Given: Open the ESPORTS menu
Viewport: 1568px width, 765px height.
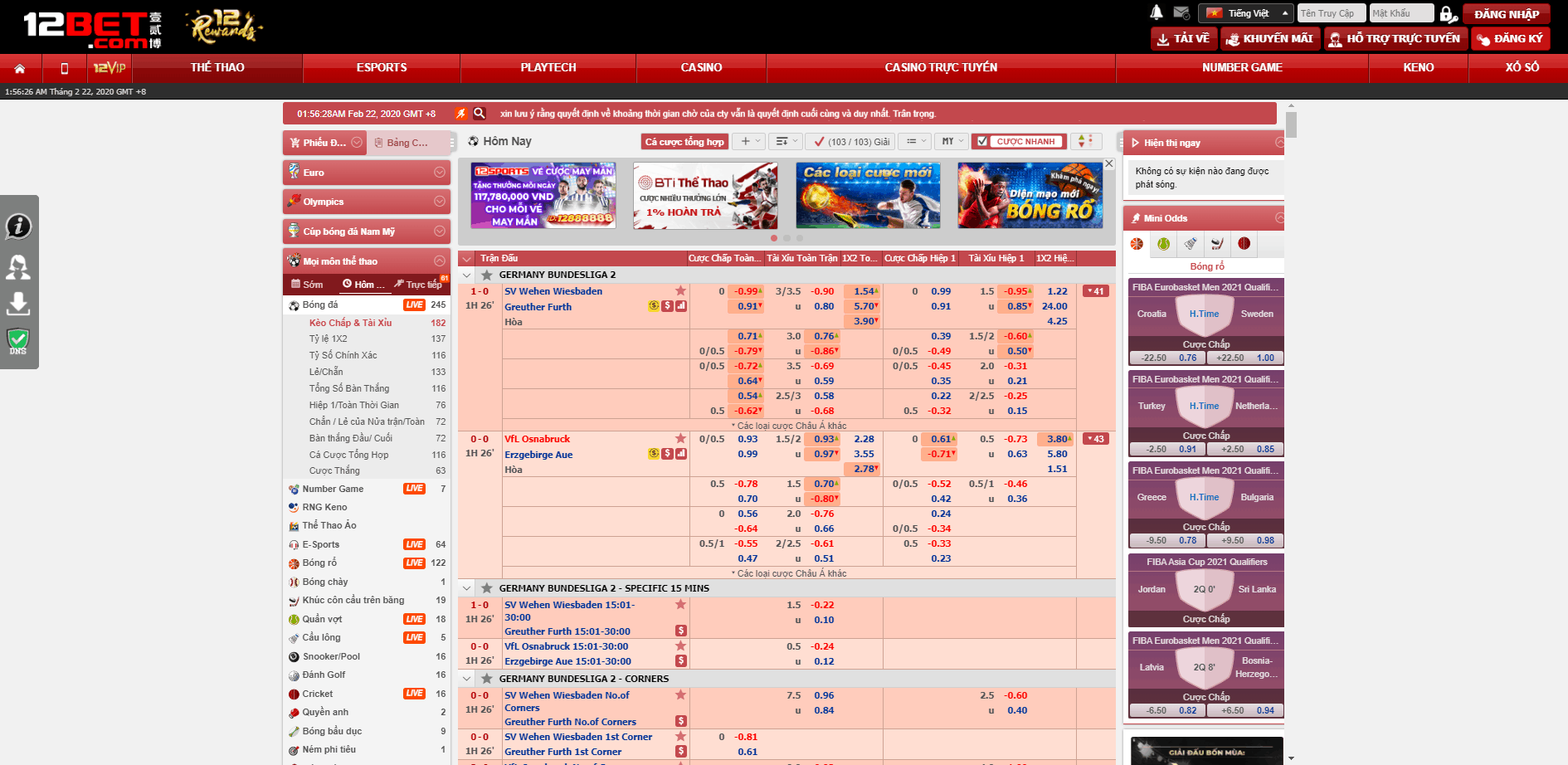Looking at the screenshot, I should point(382,68).
